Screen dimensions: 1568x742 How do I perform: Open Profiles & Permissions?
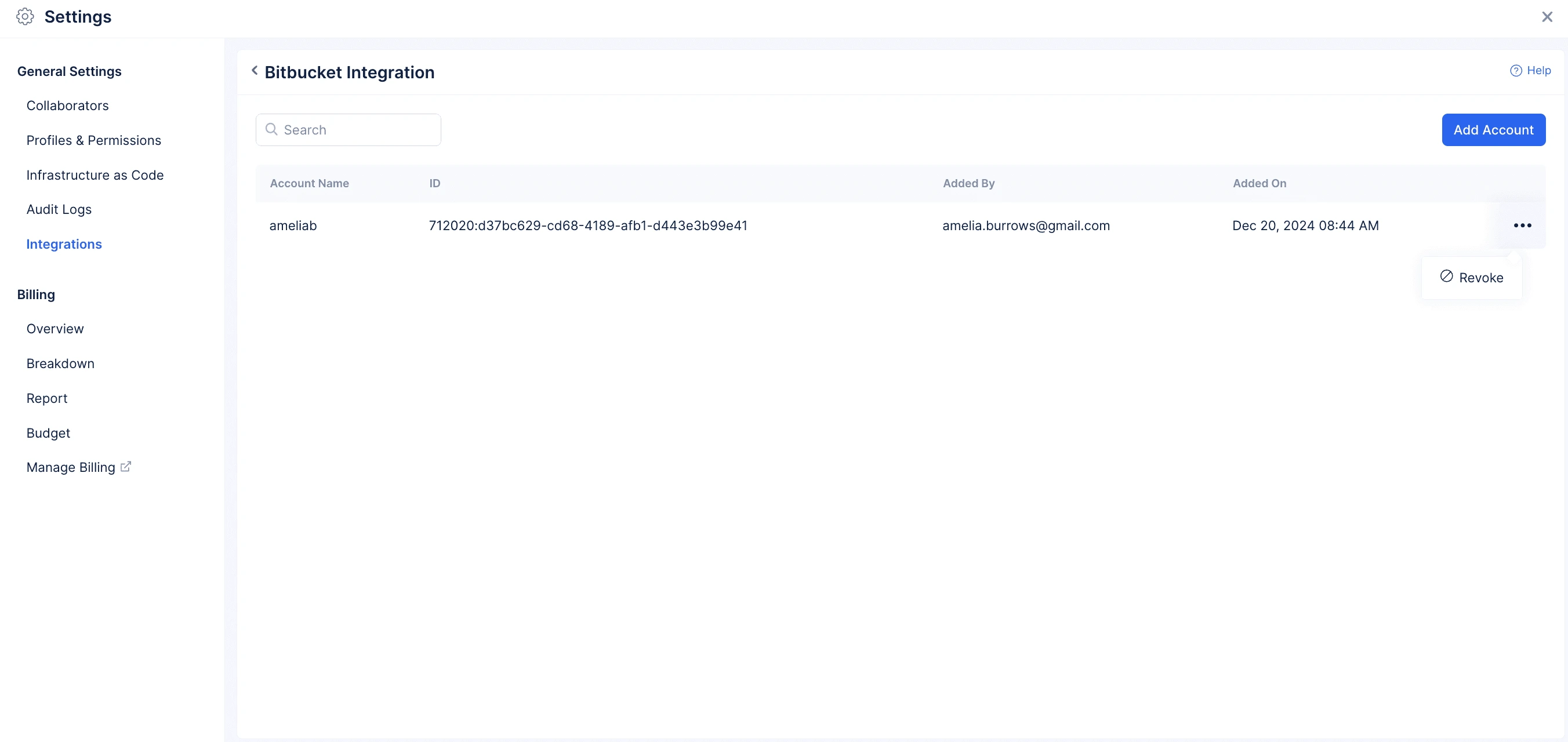click(94, 141)
